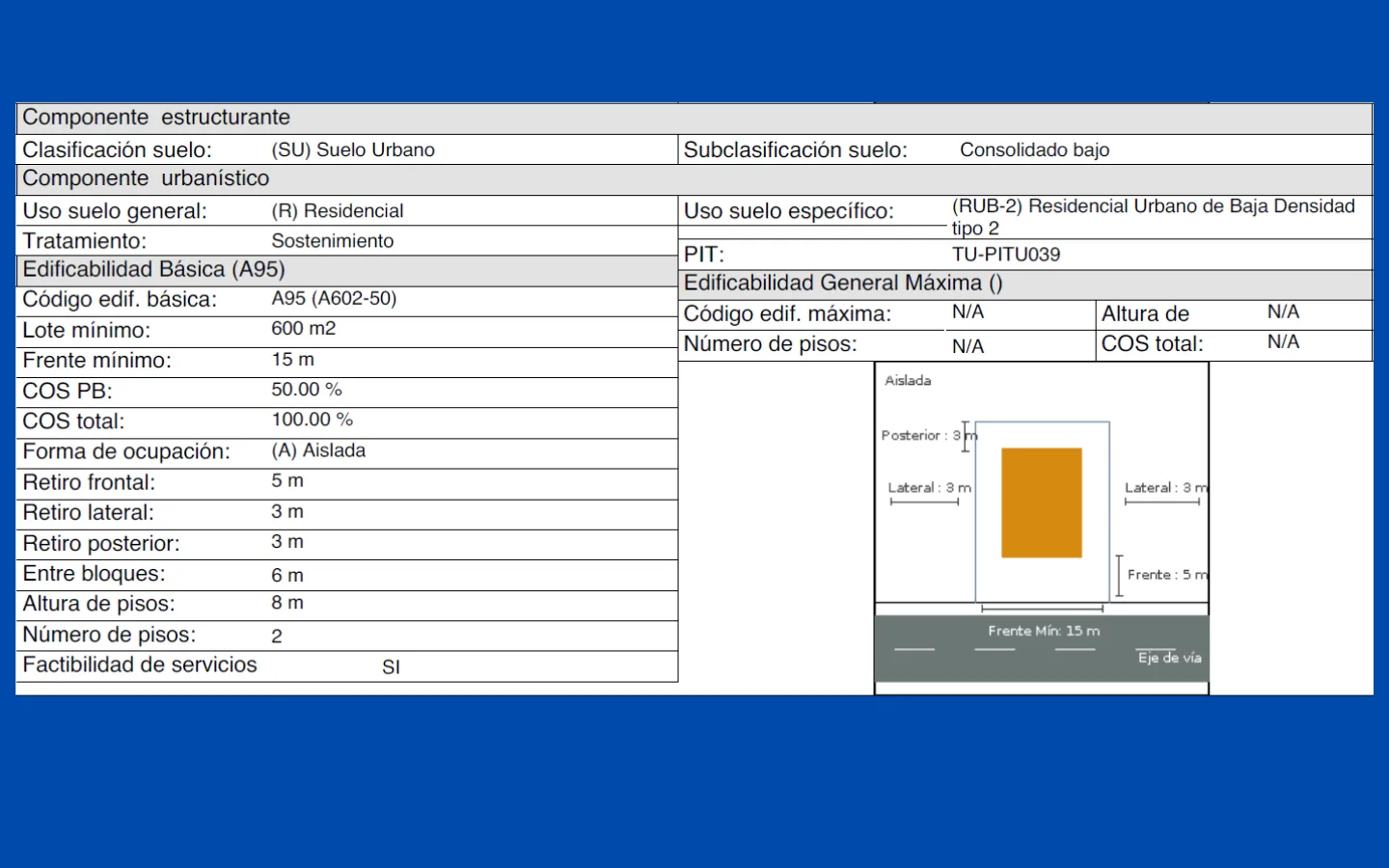This screenshot has height=868, width=1389.
Task: Click the 'Entre bloques:' label
Action: 94,574
